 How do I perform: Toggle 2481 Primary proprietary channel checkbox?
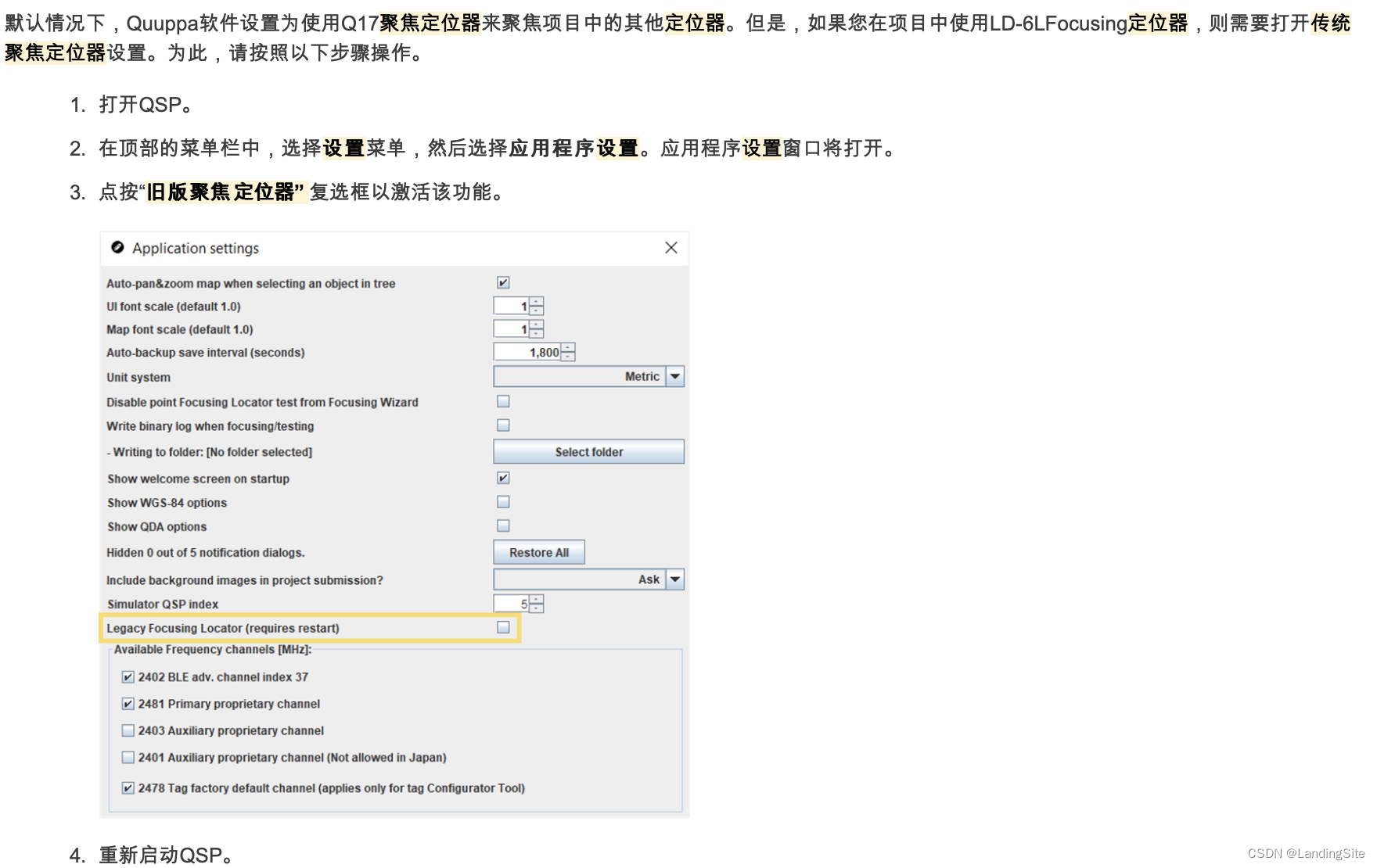(x=128, y=704)
